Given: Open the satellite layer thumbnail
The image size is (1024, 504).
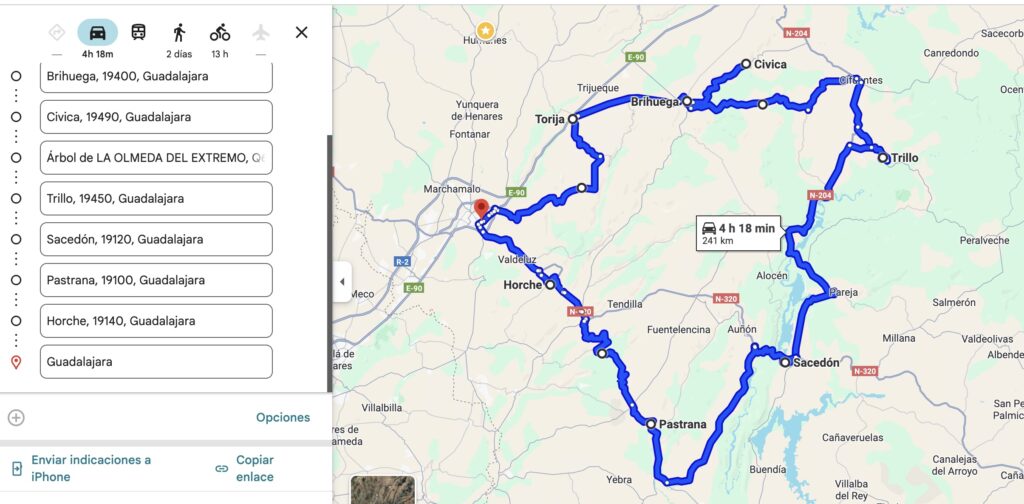Looking at the screenshot, I should coord(383,490).
